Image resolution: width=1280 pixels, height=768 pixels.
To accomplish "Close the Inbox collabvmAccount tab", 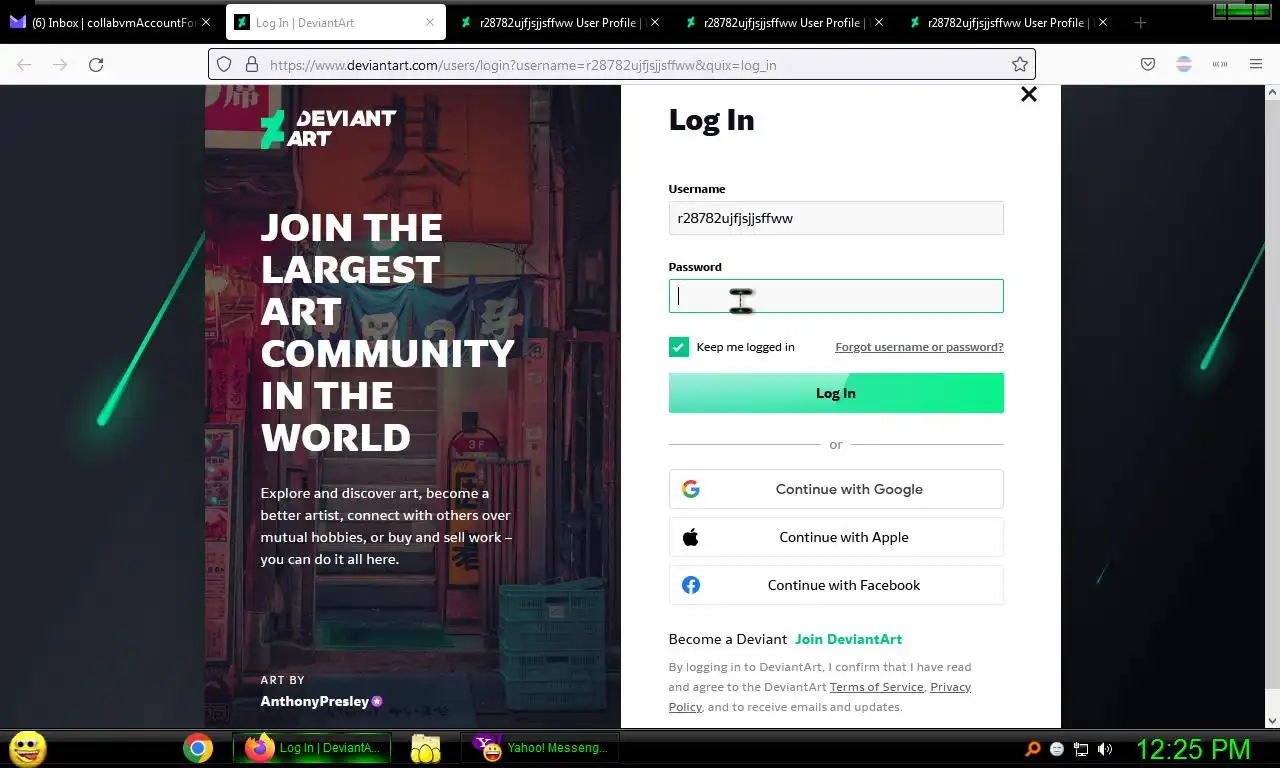I will (x=206, y=22).
